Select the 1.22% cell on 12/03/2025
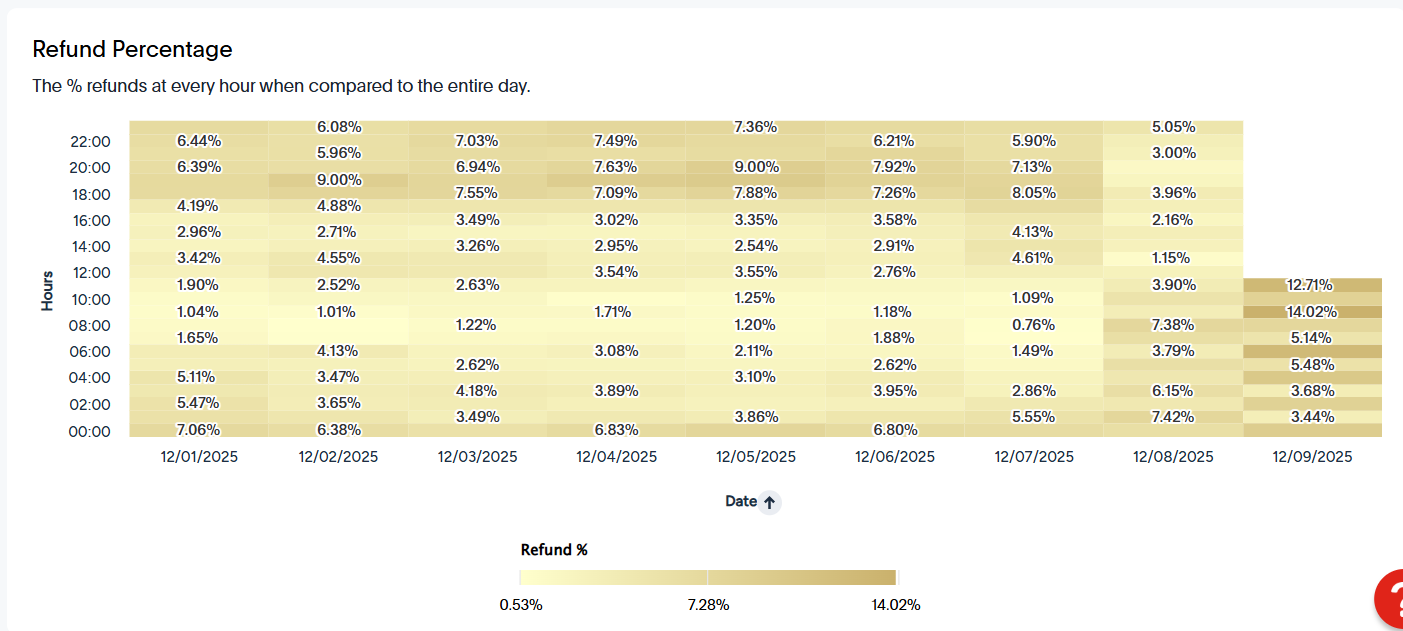This screenshot has height=631, width=1403. pyautogui.click(x=477, y=325)
